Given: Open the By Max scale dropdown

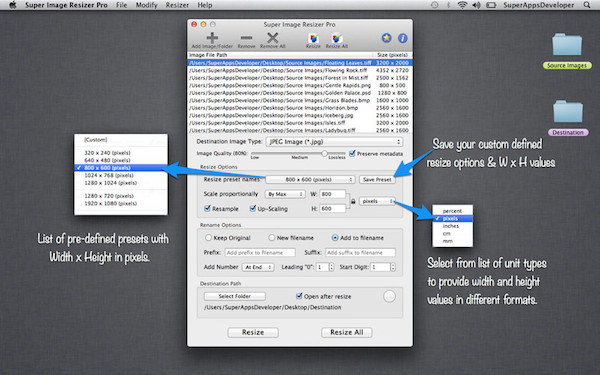Looking at the screenshot, I should coord(285,194).
